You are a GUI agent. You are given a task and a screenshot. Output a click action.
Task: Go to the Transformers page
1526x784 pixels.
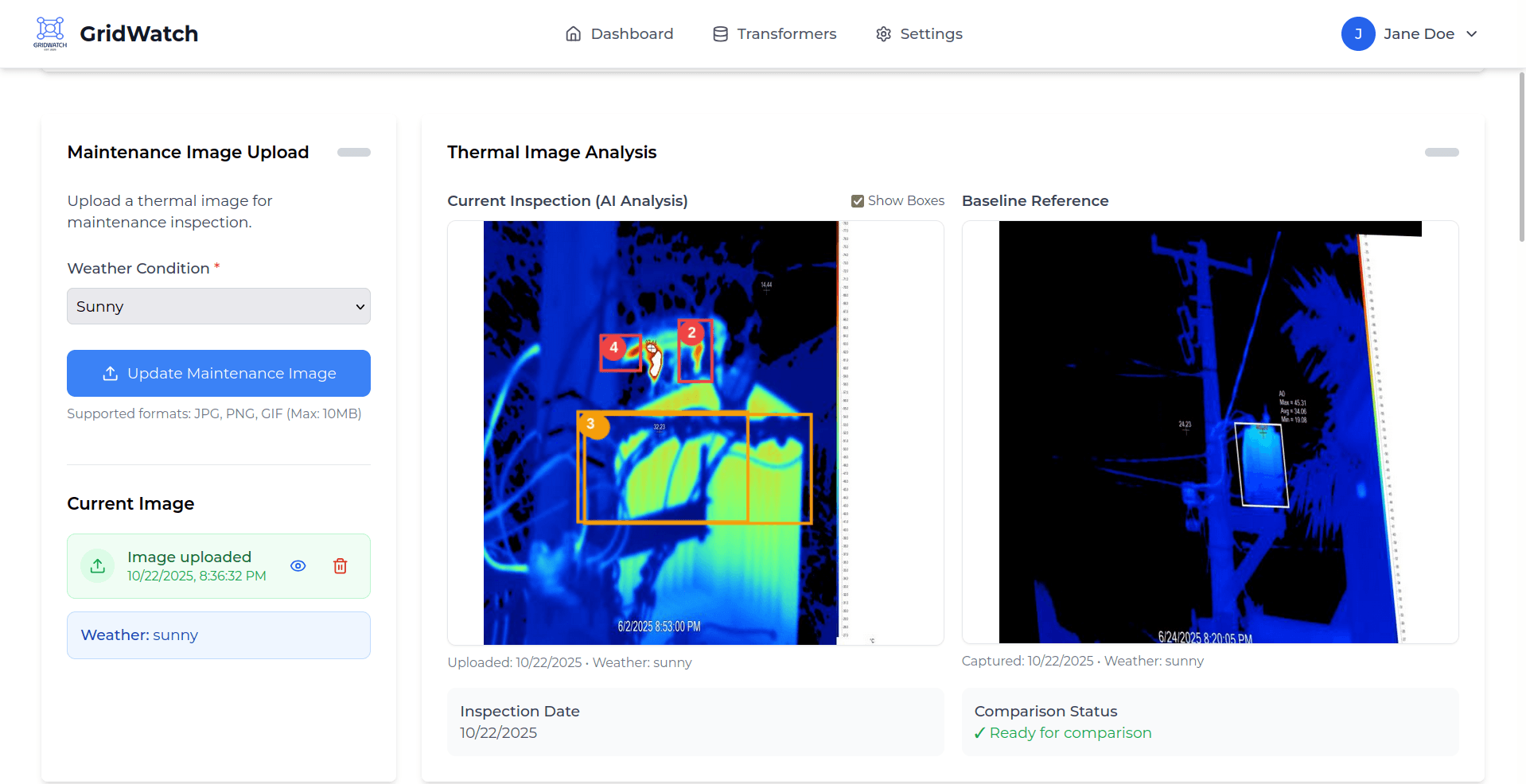774,34
